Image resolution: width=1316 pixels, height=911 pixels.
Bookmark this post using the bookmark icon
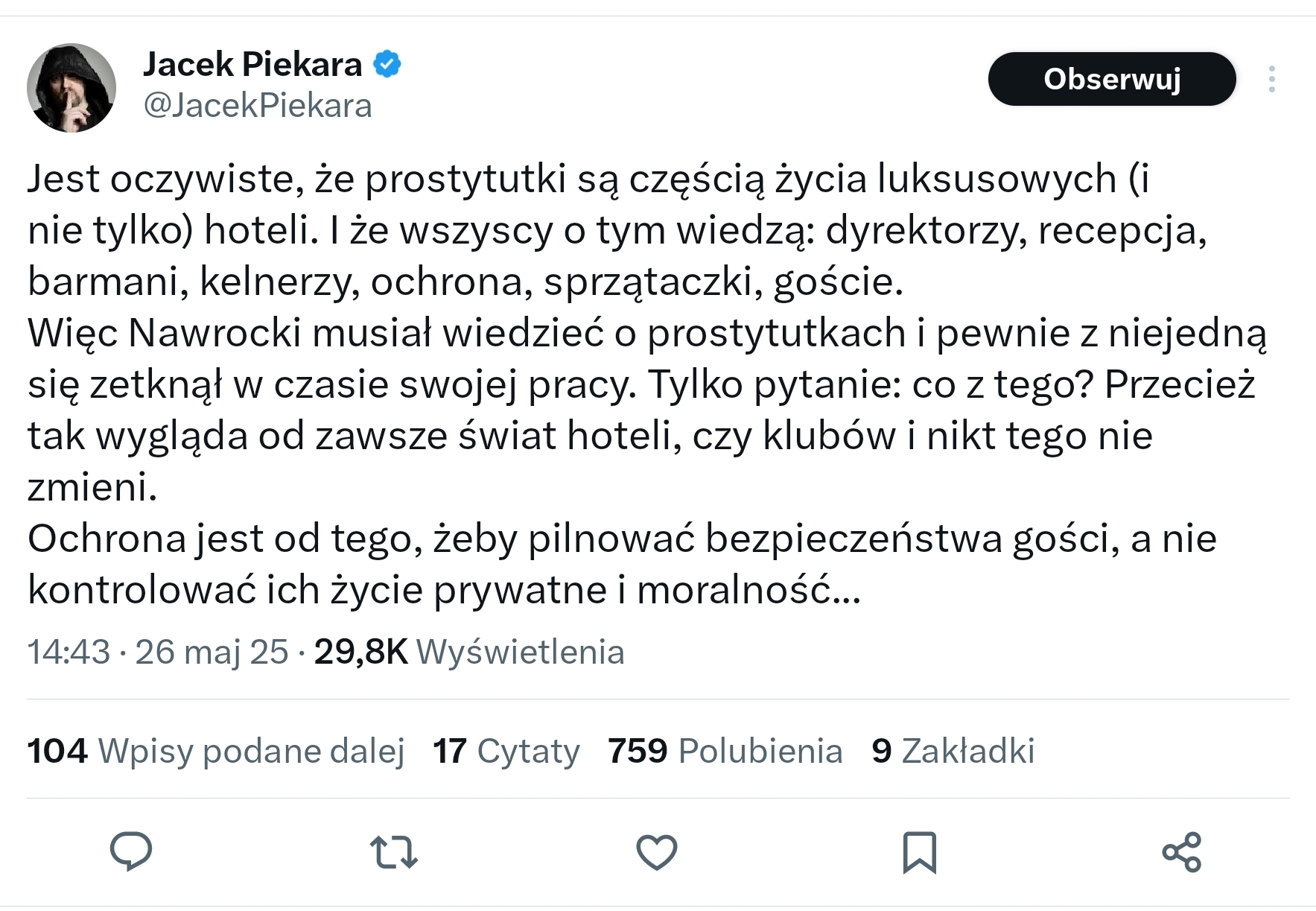[919, 851]
